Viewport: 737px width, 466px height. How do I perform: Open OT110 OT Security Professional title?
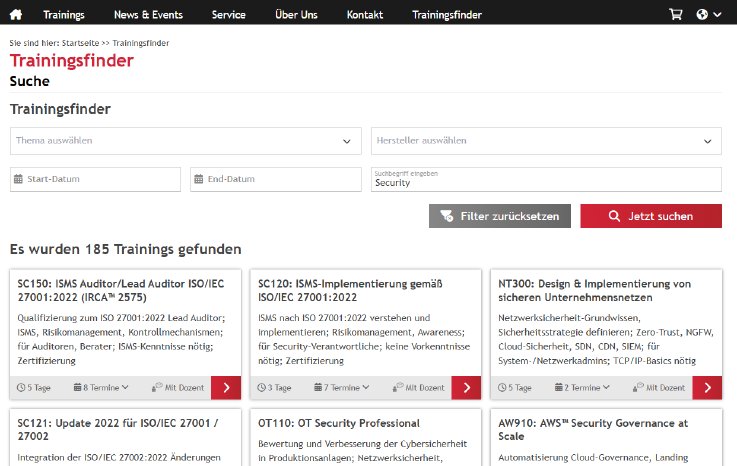point(338,423)
